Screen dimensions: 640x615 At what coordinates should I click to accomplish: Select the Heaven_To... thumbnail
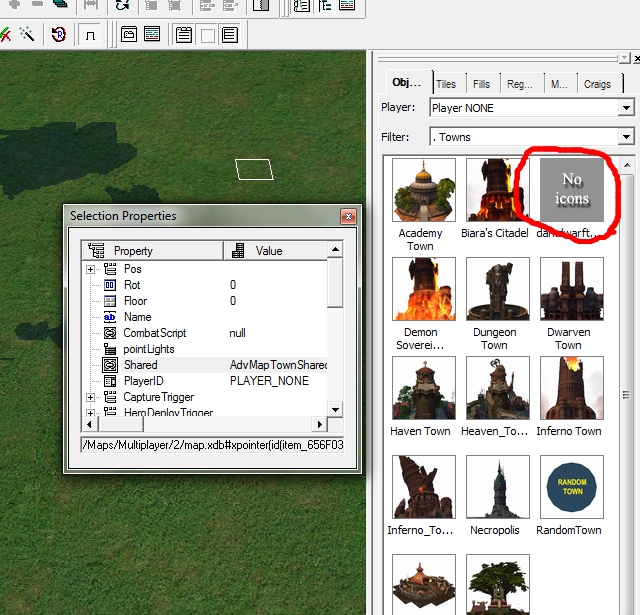pyautogui.click(x=498, y=388)
